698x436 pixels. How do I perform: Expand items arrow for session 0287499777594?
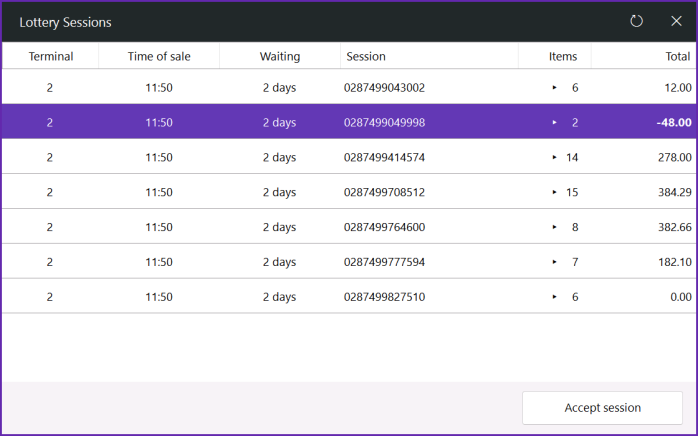554,262
